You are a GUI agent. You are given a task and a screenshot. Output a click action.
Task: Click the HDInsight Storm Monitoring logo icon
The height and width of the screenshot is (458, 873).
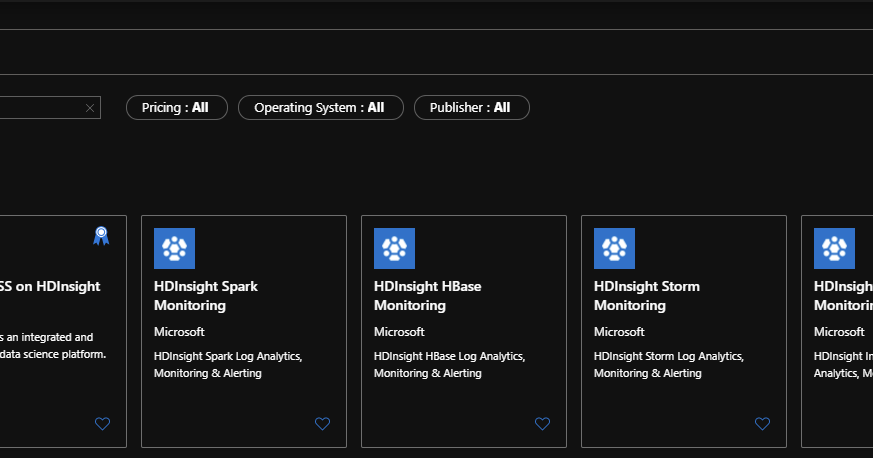[x=614, y=248]
